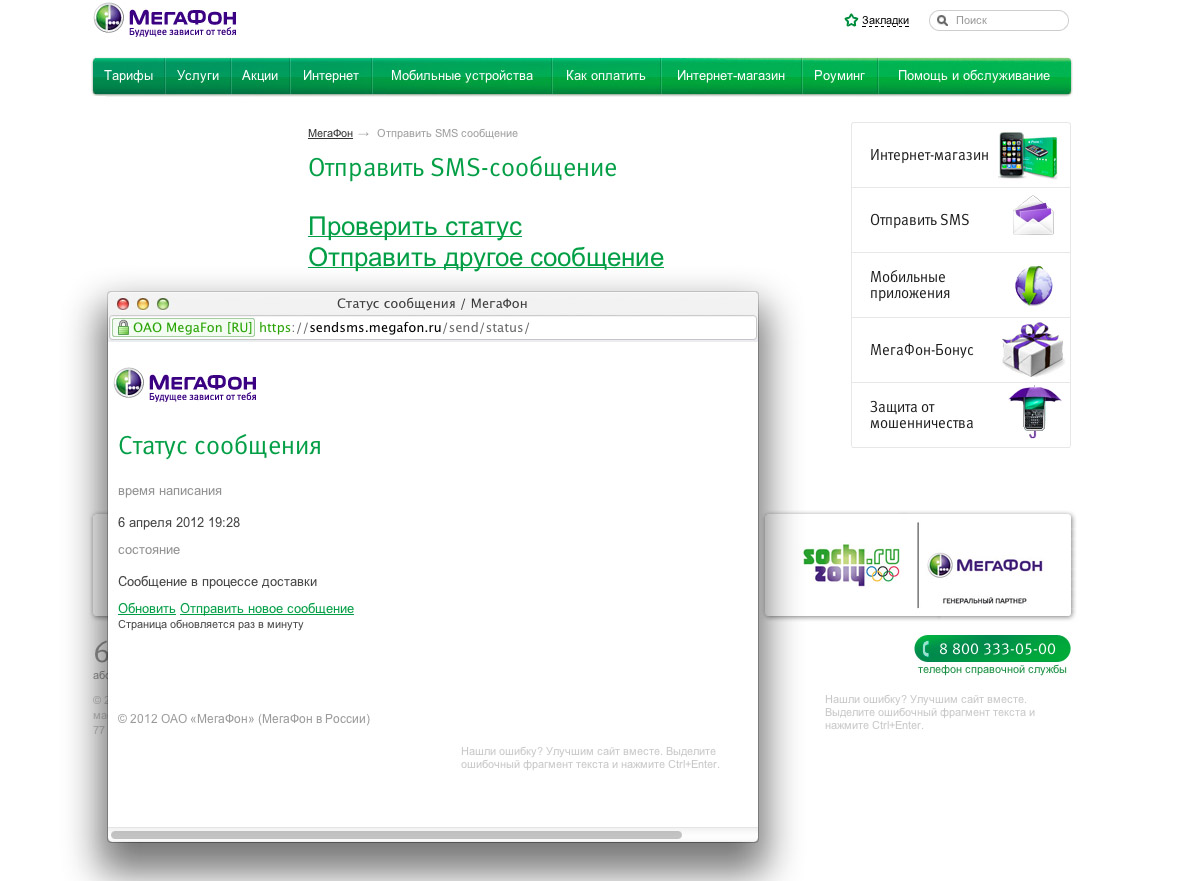The image size is (1191, 881).
Task: Click the состояние label
Action: coord(149,550)
